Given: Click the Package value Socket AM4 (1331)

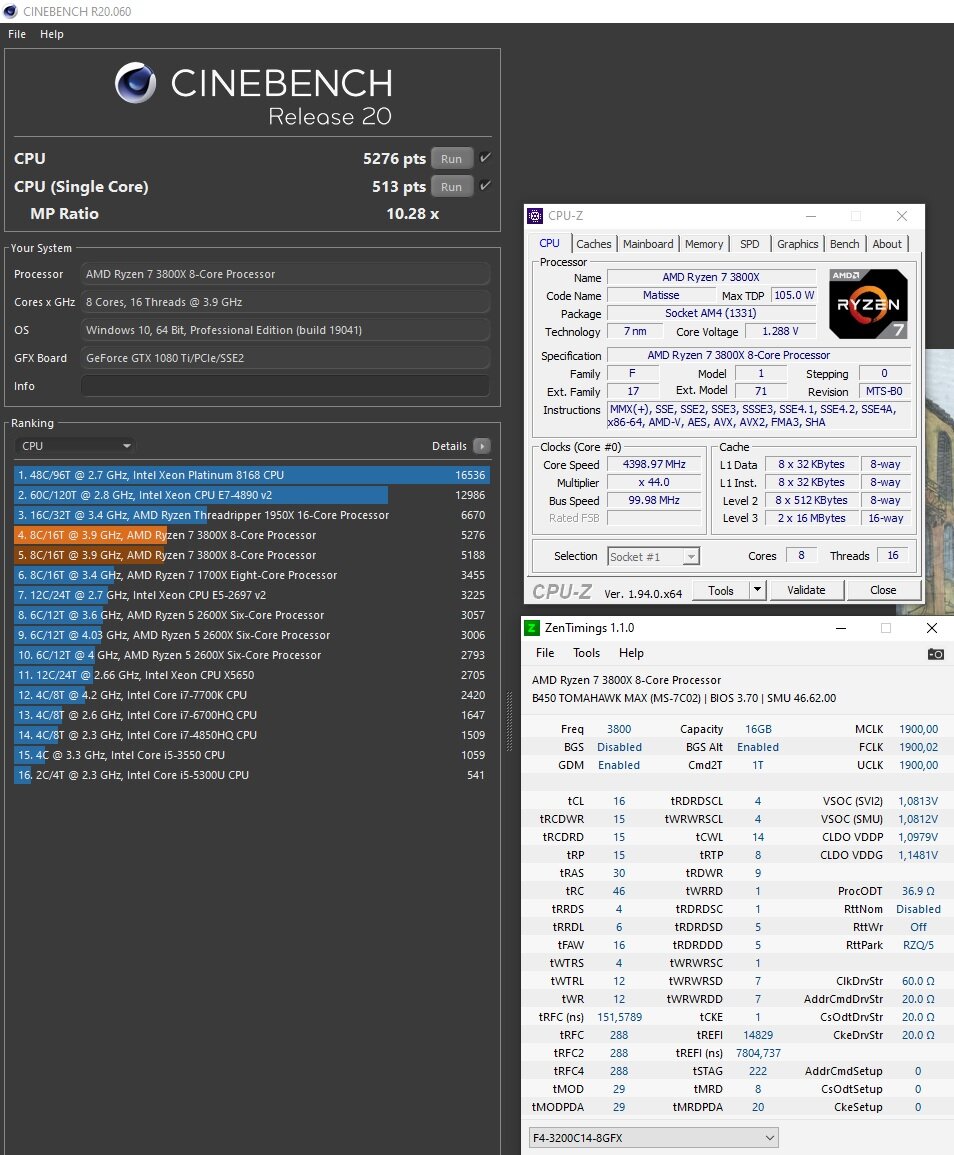Looking at the screenshot, I should click(711, 313).
